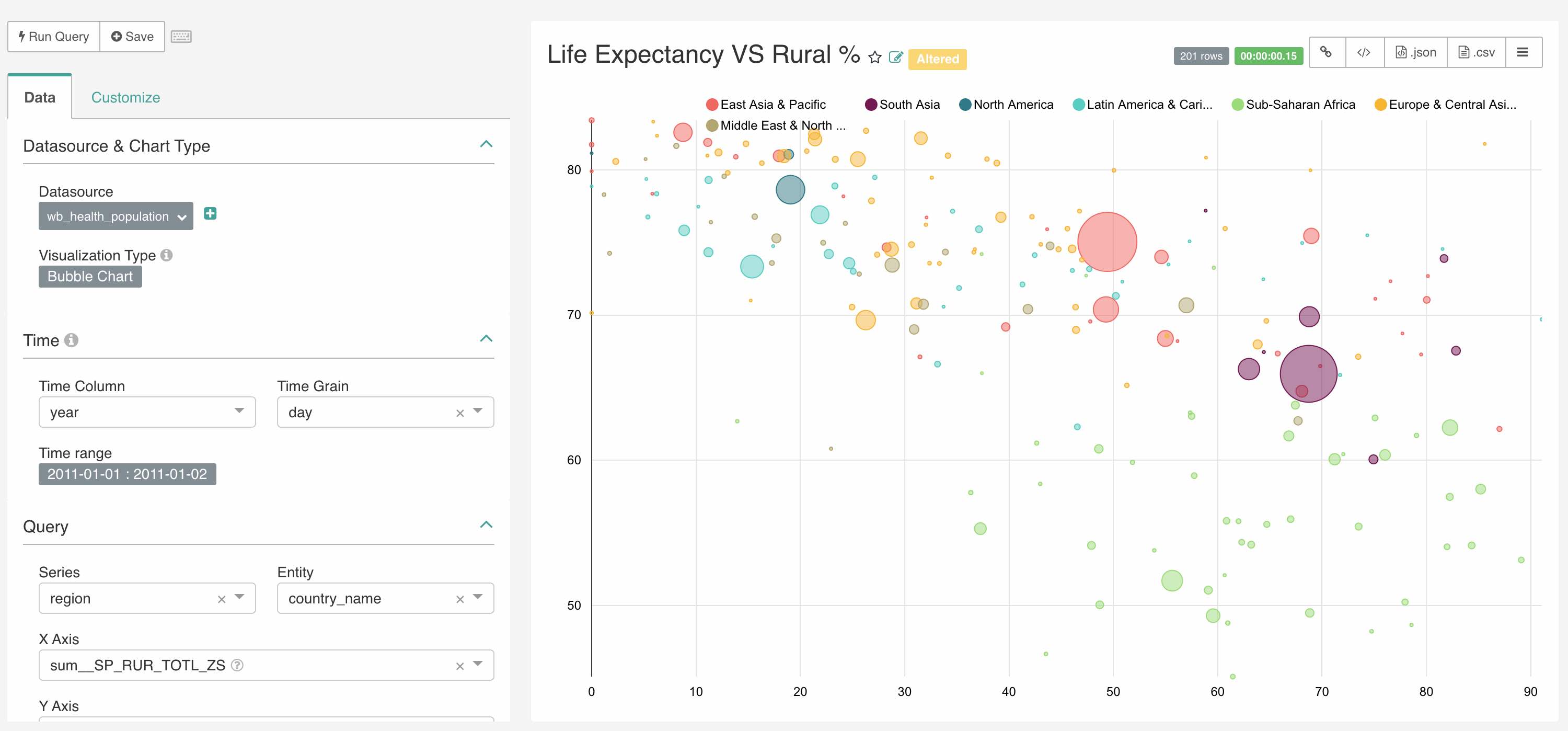Export results as .csv
Screen dimensions: 1568x731
click(1476, 52)
